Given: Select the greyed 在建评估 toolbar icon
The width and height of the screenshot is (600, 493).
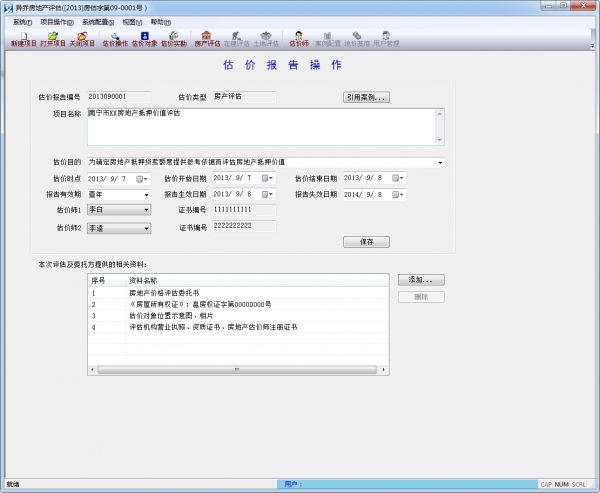Looking at the screenshot, I should pyautogui.click(x=236, y=39).
